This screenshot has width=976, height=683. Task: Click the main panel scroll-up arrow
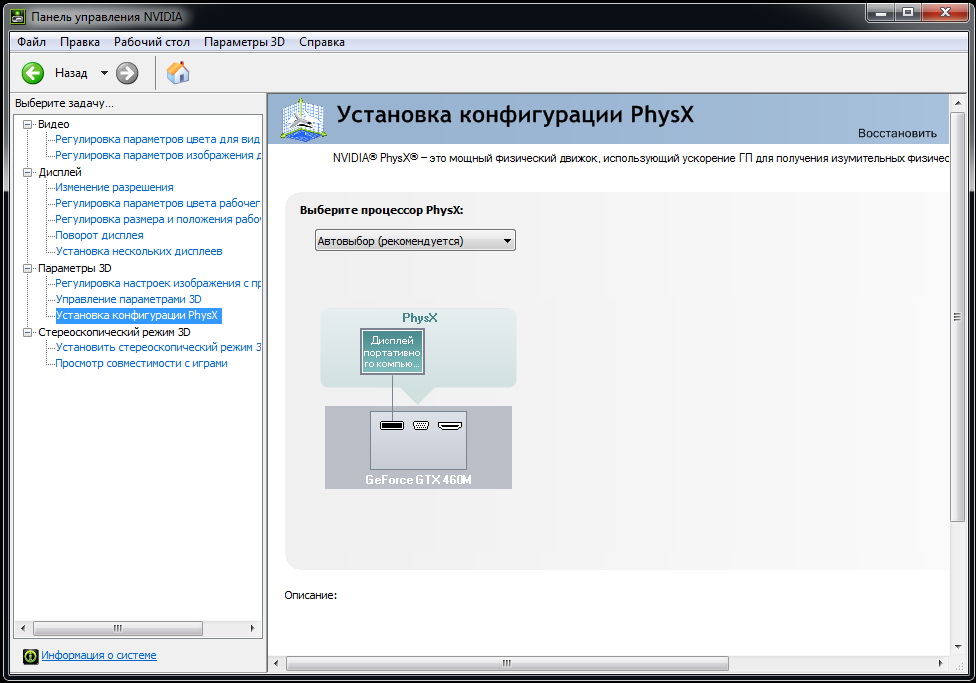[x=957, y=103]
